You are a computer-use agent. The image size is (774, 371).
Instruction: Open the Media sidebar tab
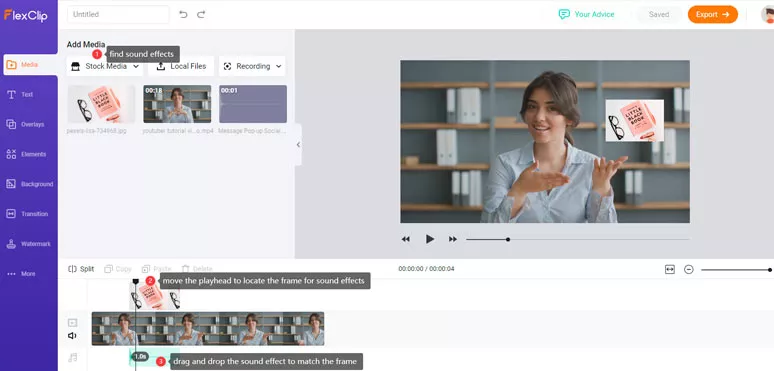click(30, 65)
